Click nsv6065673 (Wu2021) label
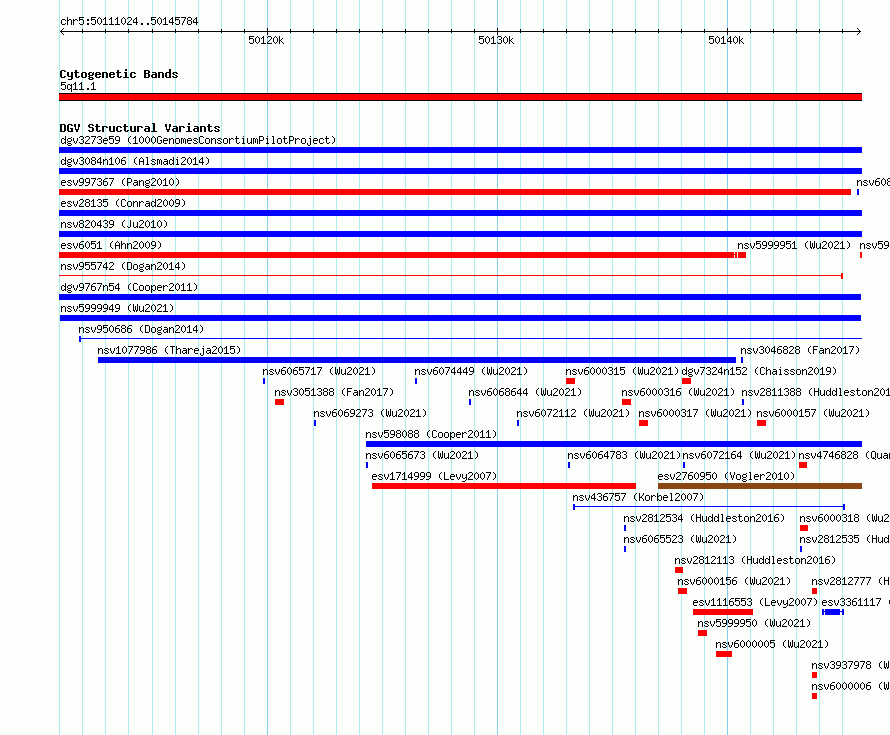This screenshot has height=735, width=890. 422,455
